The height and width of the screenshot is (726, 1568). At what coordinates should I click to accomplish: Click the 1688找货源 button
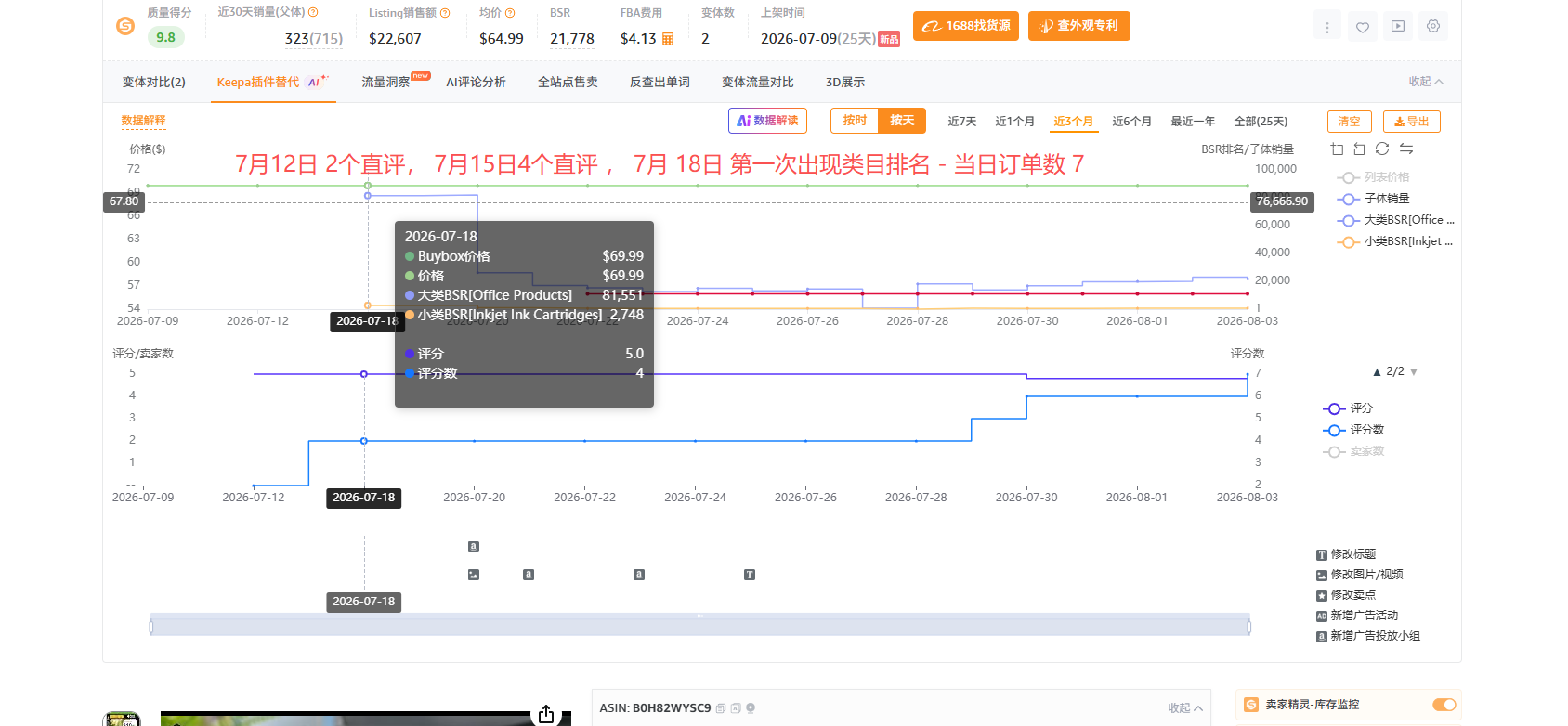tap(966, 26)
